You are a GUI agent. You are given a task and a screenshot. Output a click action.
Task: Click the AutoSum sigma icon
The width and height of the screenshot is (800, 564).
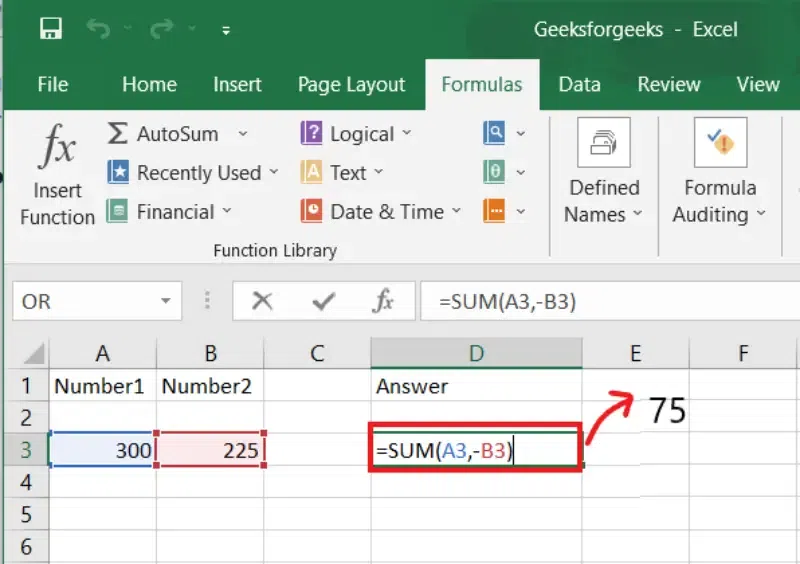coord(118,134)
